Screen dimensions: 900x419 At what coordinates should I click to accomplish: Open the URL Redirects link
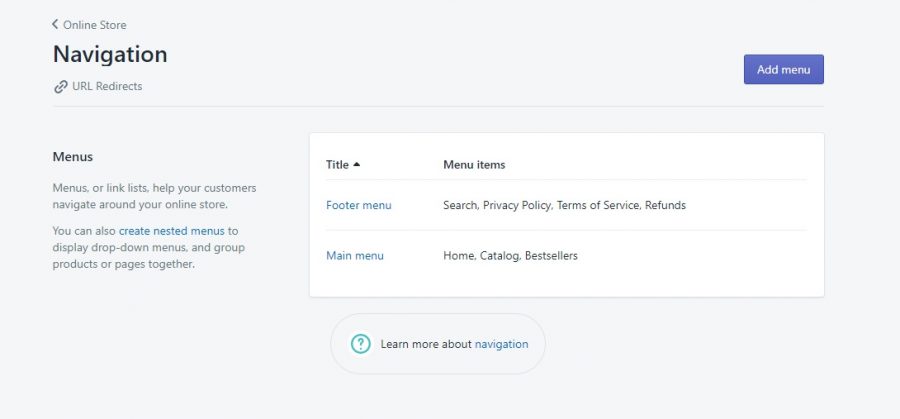pyautogui.click(x=107, y=86)
